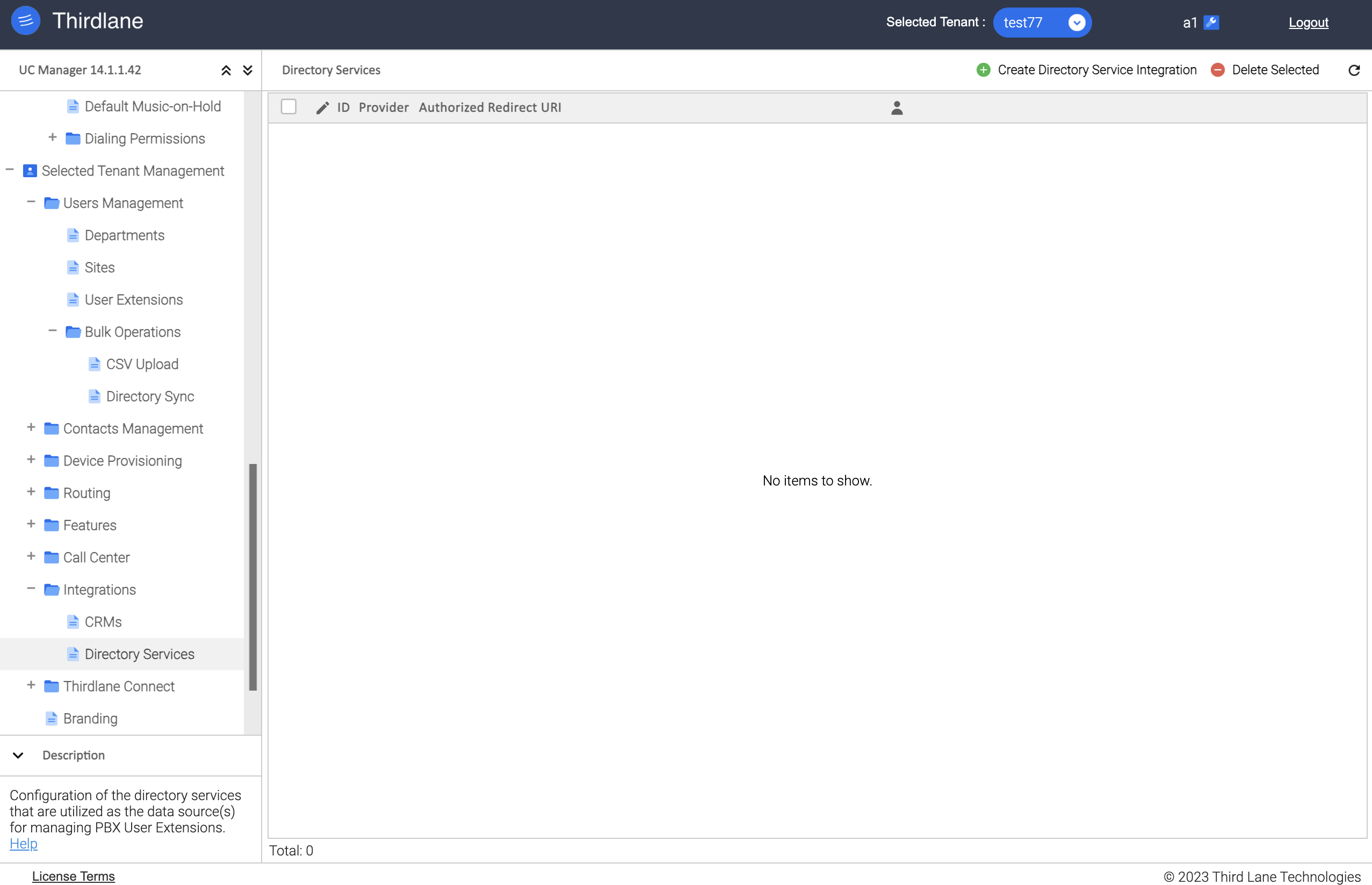Click the UC Manager version number stepper up arrow
Screen dimensions: 1372x885
click(224, 70)
